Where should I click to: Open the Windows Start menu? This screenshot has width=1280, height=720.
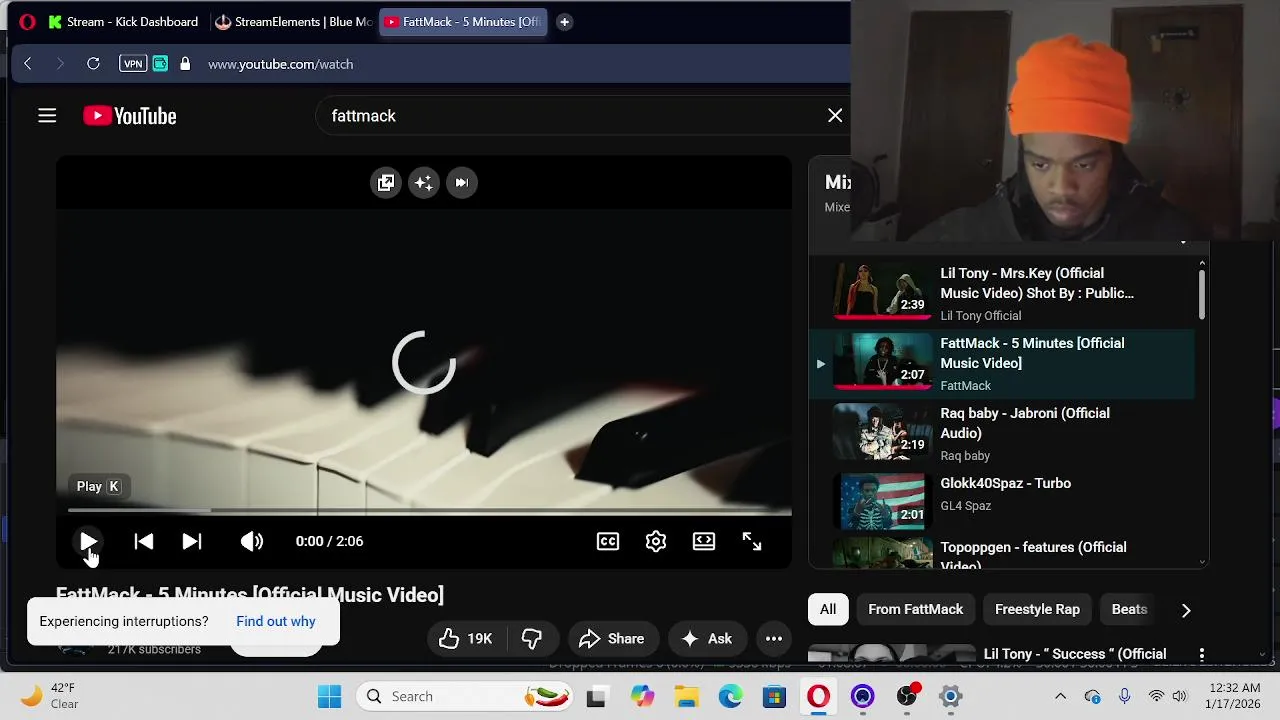(x=329, y=696)
